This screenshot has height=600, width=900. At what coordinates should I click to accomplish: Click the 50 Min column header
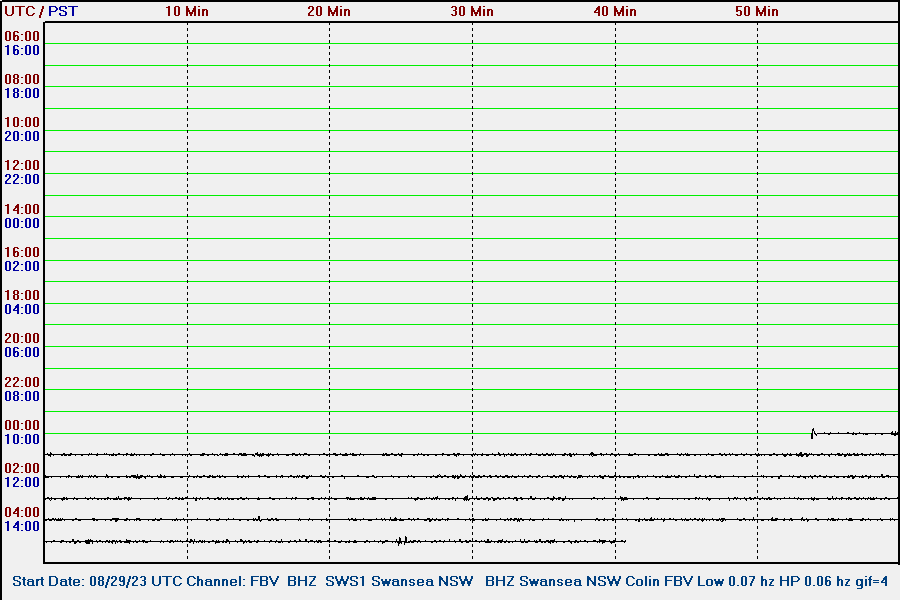click(757, 11)
